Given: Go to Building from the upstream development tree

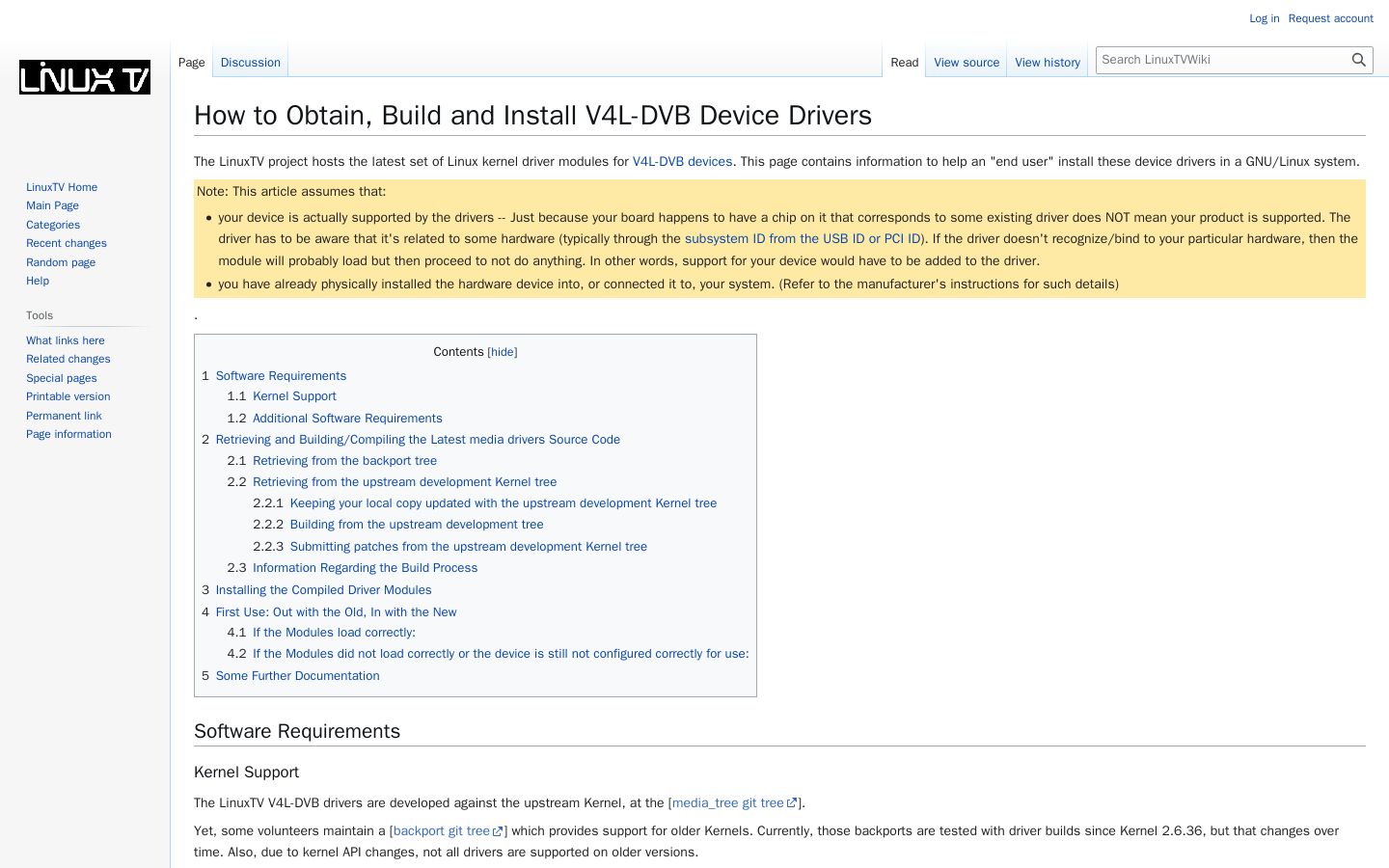Looking at the screenshot, I should pos(417,525).
